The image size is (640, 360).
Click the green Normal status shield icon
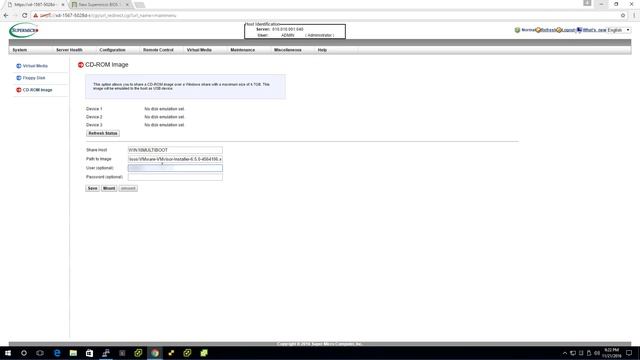pyautogui.click(x=517, y=30)
